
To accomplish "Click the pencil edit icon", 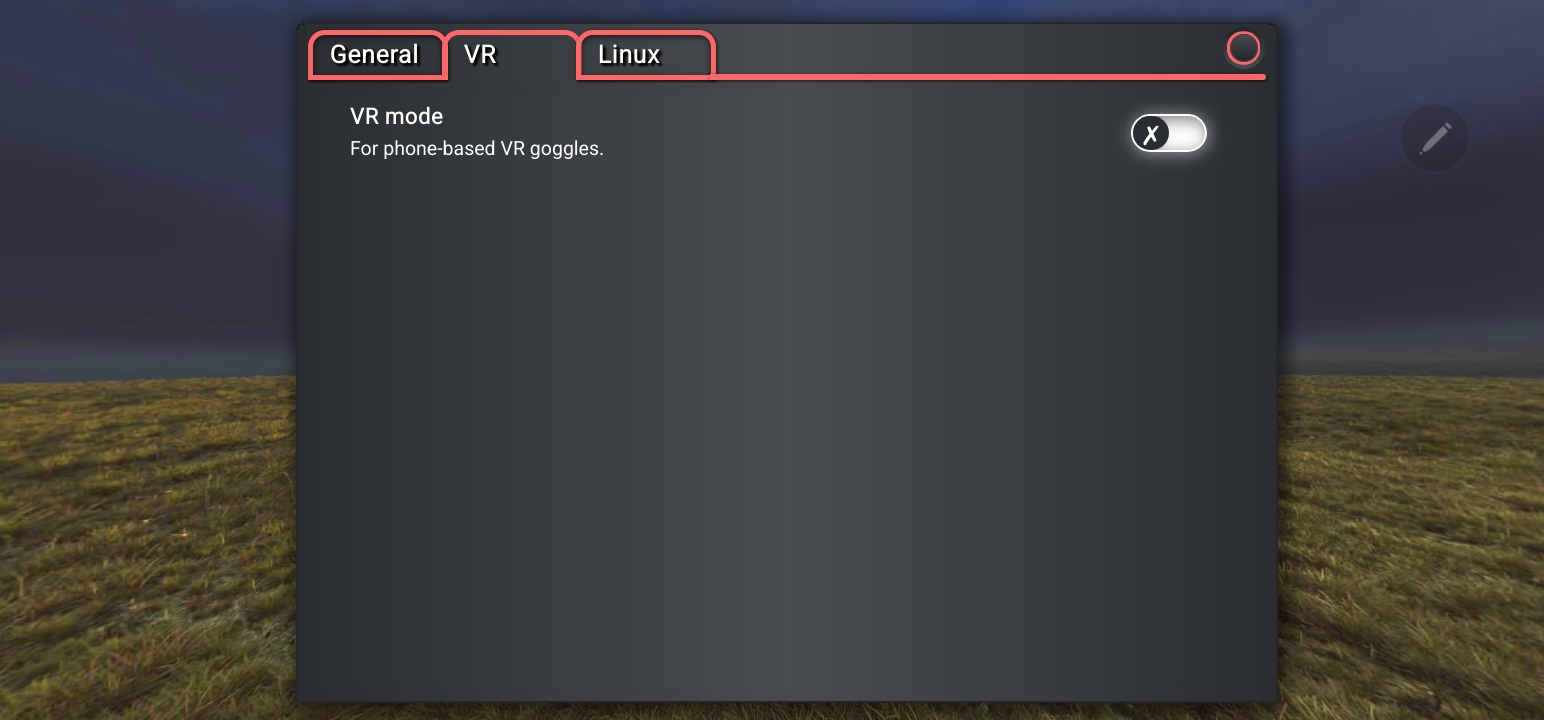I will point(1435,137).
